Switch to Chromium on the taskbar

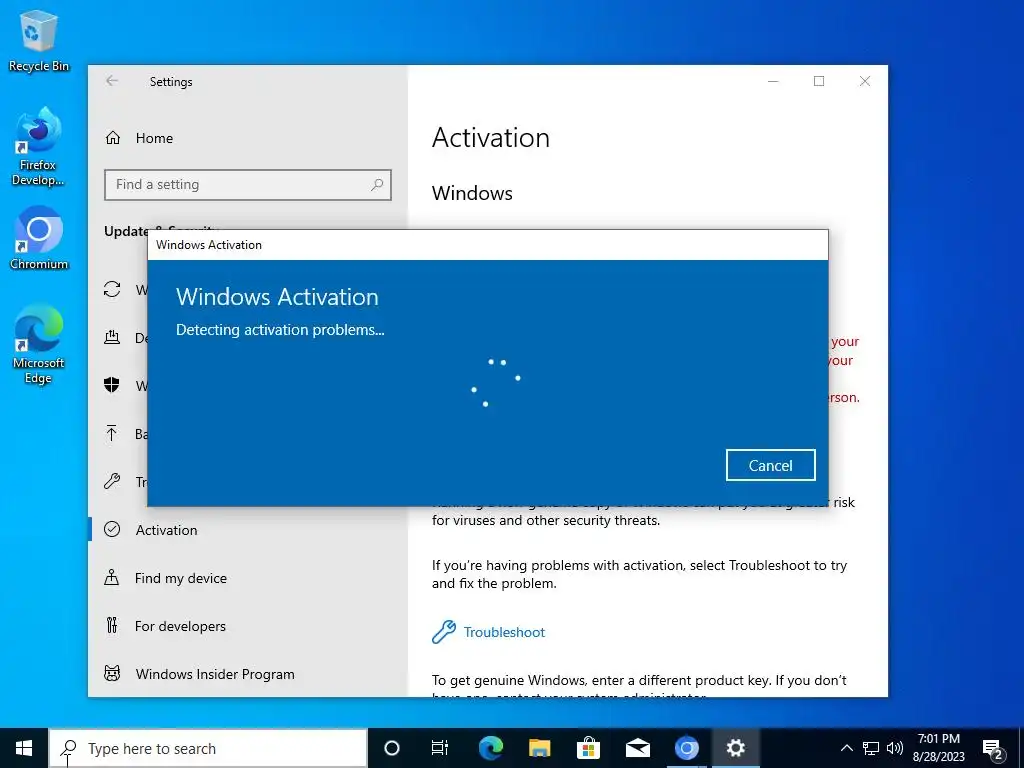pos(686,748)
